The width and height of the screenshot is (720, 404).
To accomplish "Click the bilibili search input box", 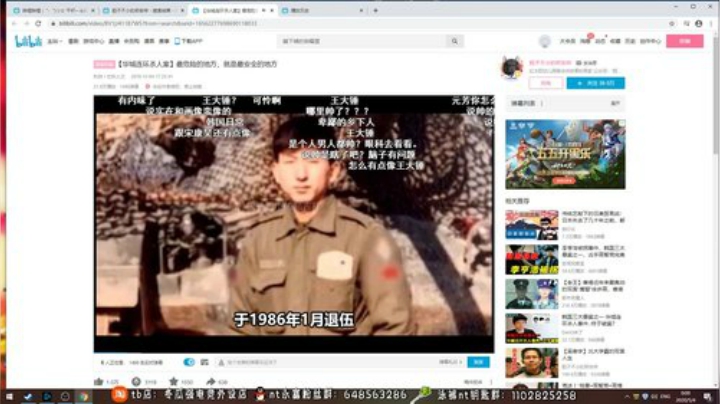I will (362, 41).
